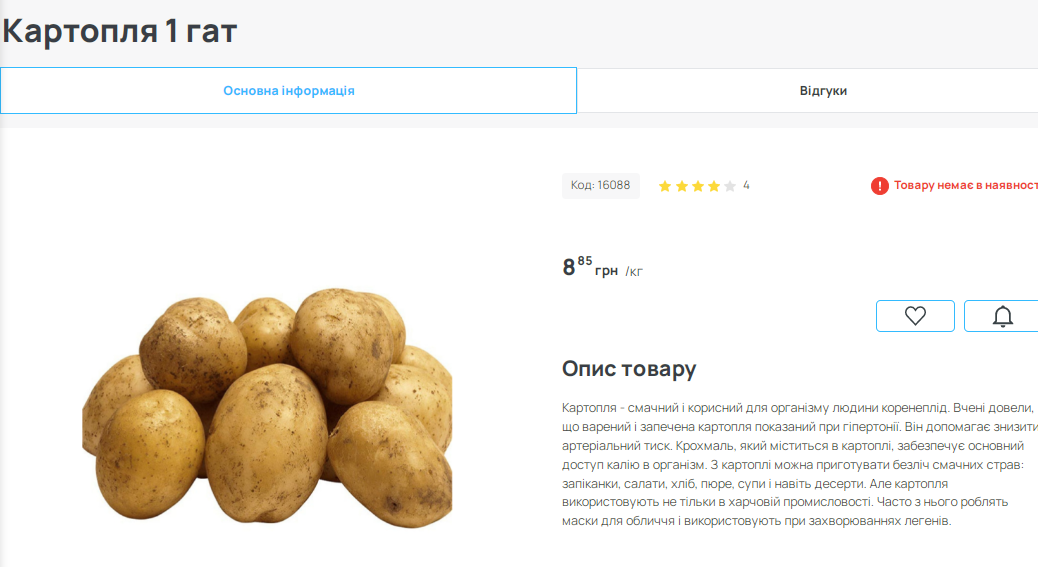Click the product description paragraph text

799,464
